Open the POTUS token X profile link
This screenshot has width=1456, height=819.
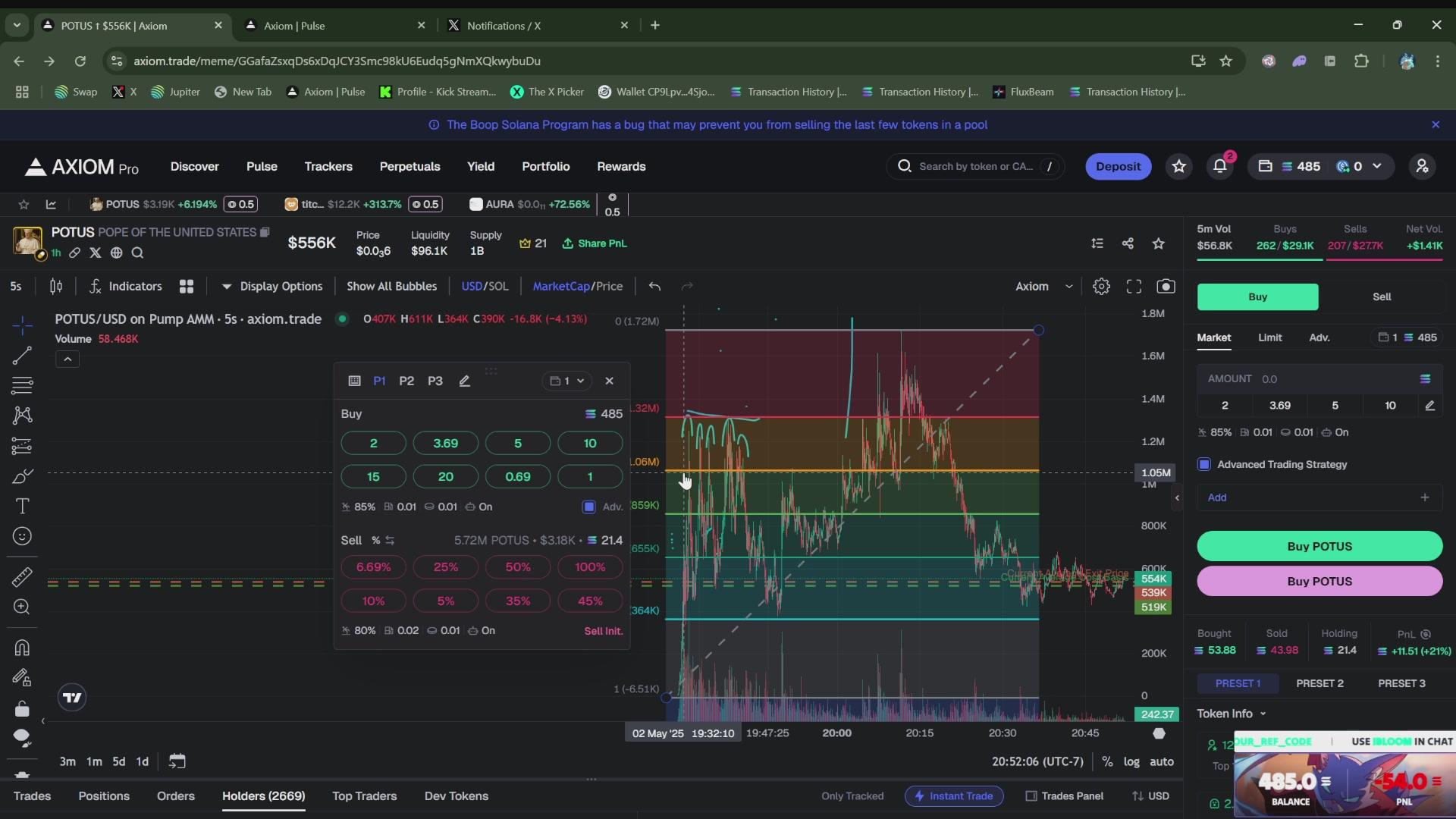[96, 253]
